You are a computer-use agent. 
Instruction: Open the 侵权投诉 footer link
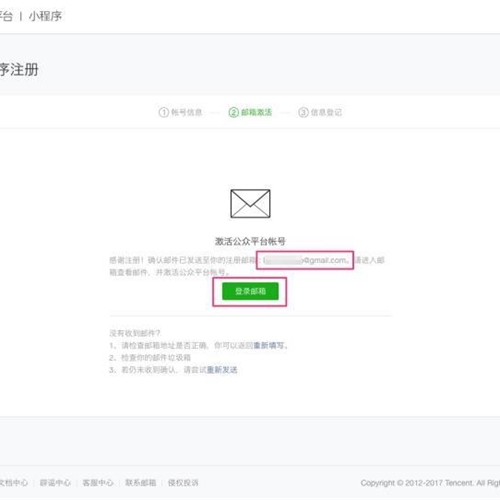point(183,483)
